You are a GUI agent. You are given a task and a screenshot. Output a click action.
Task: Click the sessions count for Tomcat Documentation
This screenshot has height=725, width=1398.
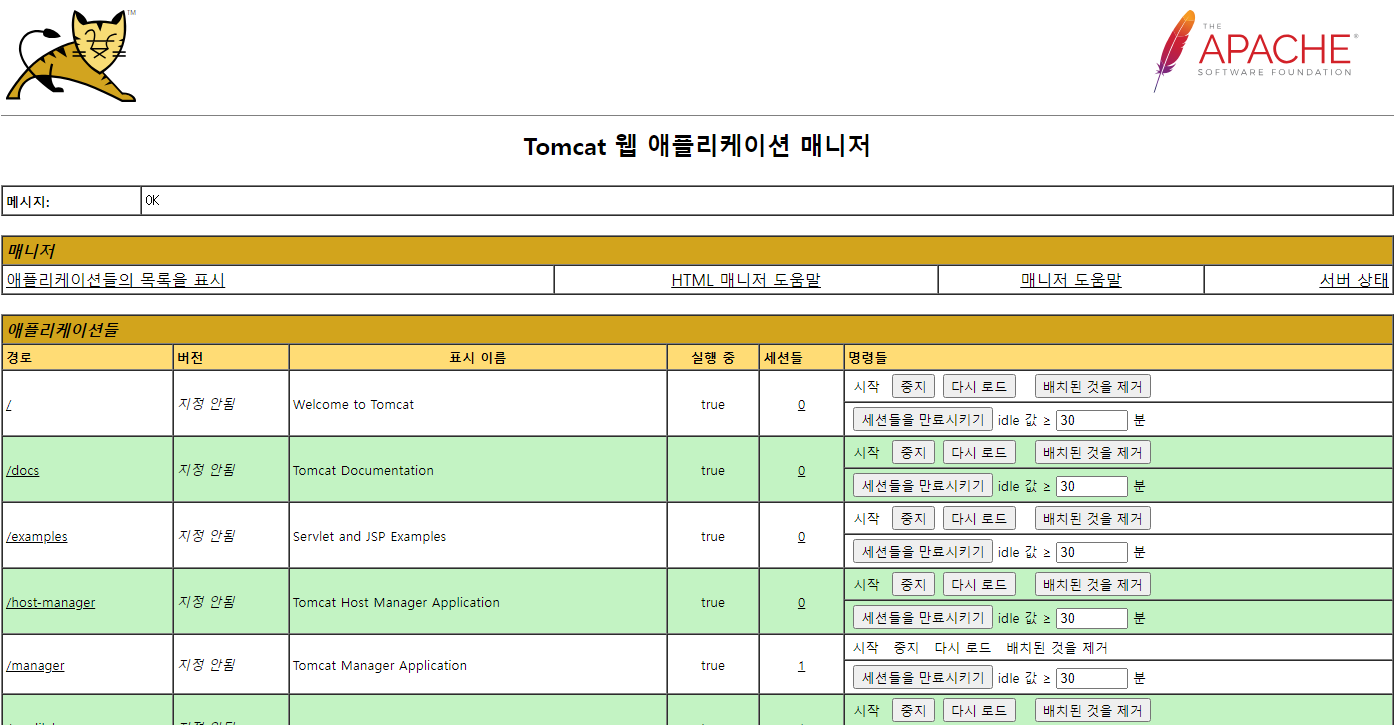click(801, 471)
